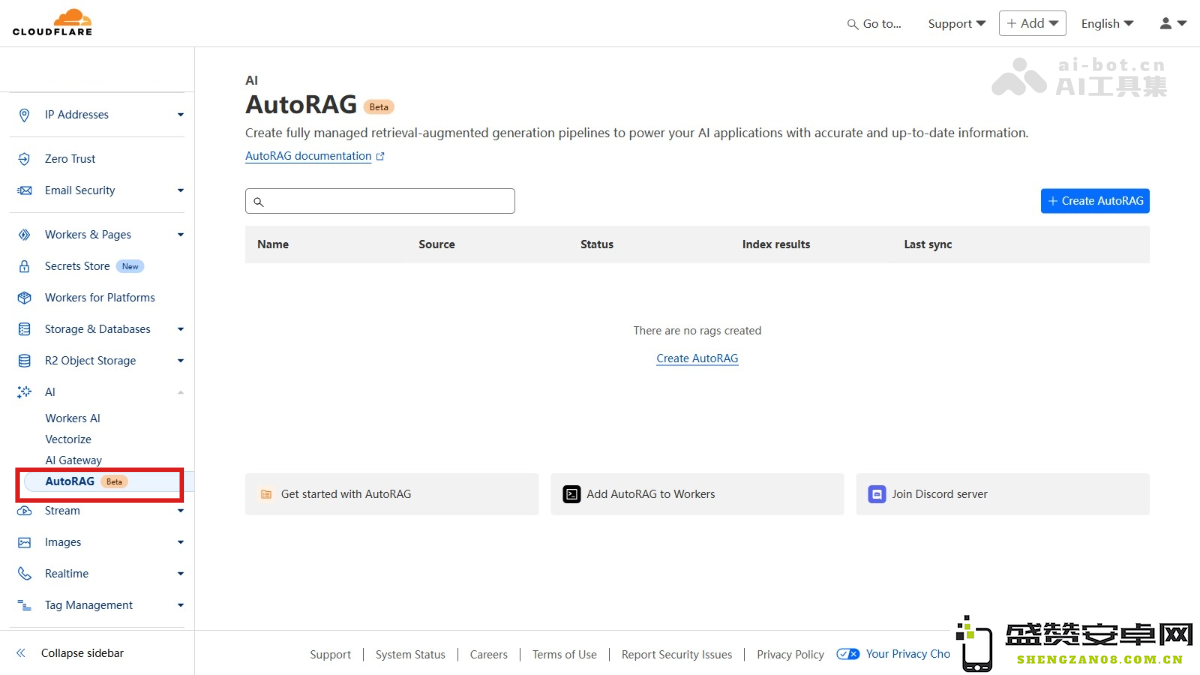Expand the Stream menu arrow
Screen dimensions: 1200x675
[x=181, y=511]
